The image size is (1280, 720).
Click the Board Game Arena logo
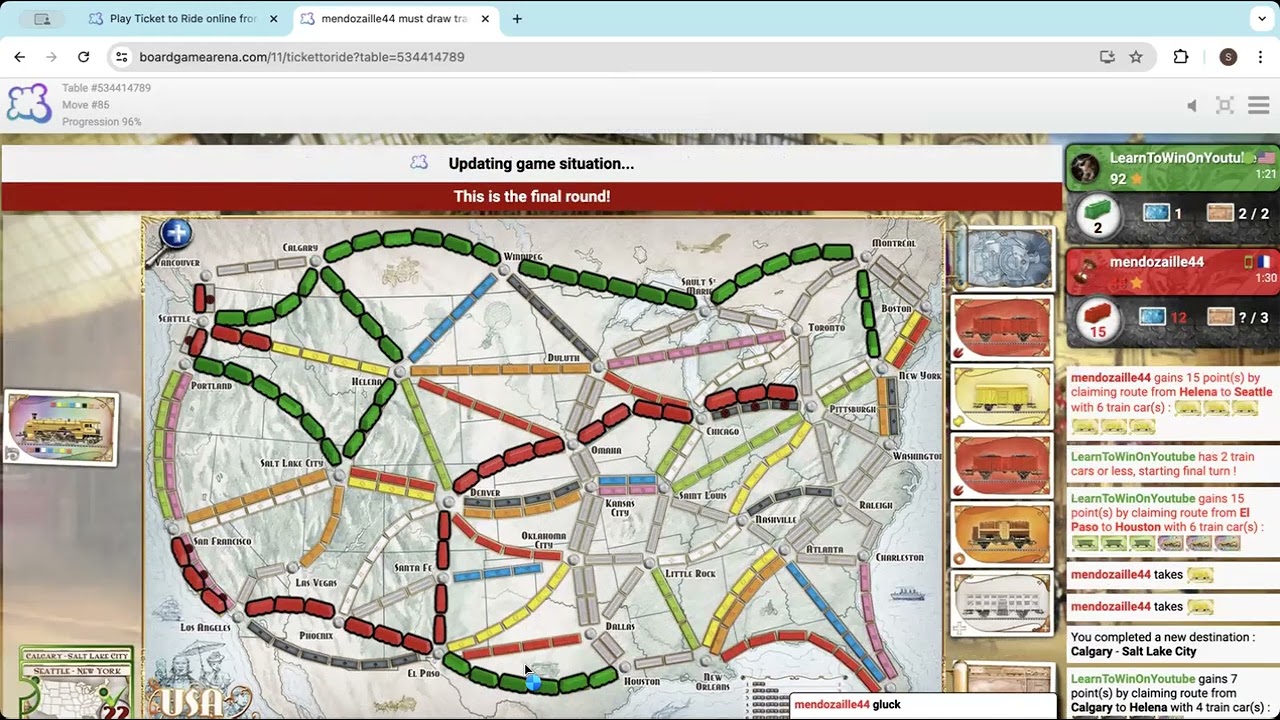[x=29, y=104]
